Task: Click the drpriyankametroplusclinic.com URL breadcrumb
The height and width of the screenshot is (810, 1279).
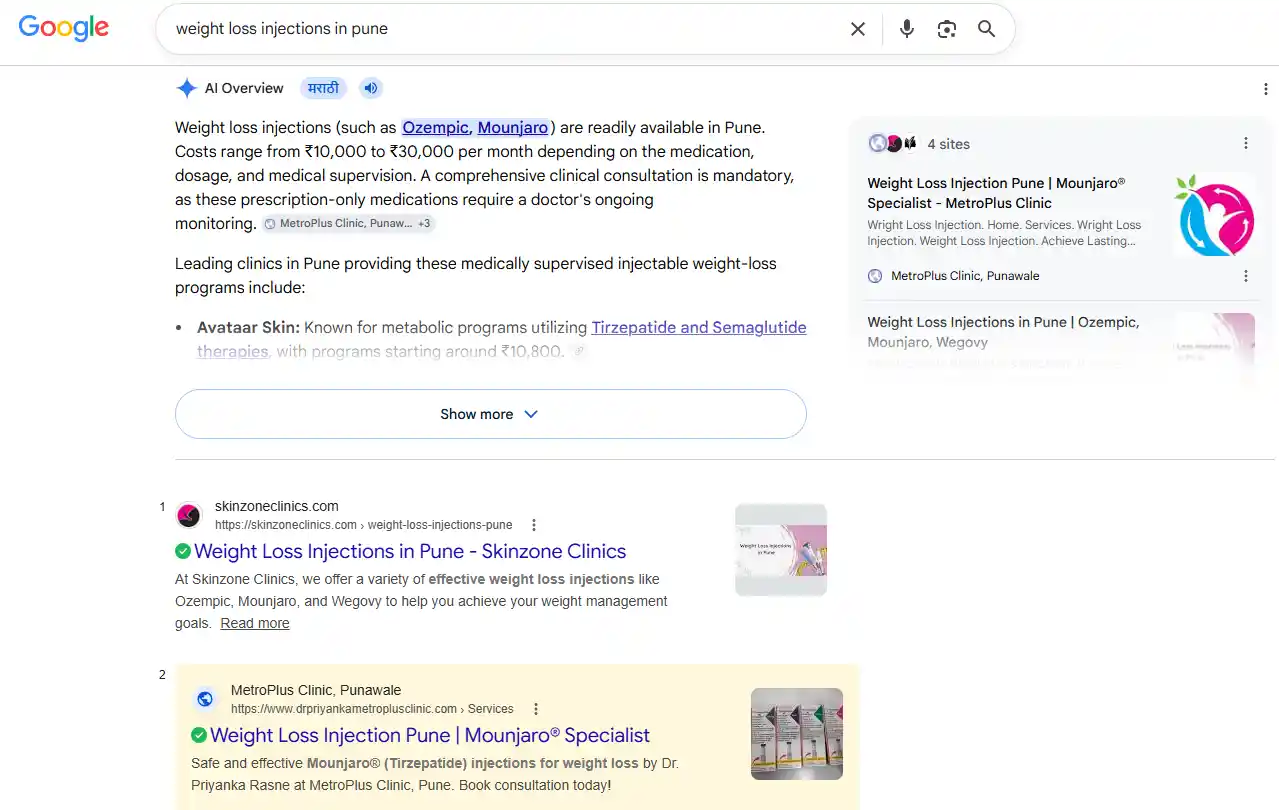Action: [372, 709]
